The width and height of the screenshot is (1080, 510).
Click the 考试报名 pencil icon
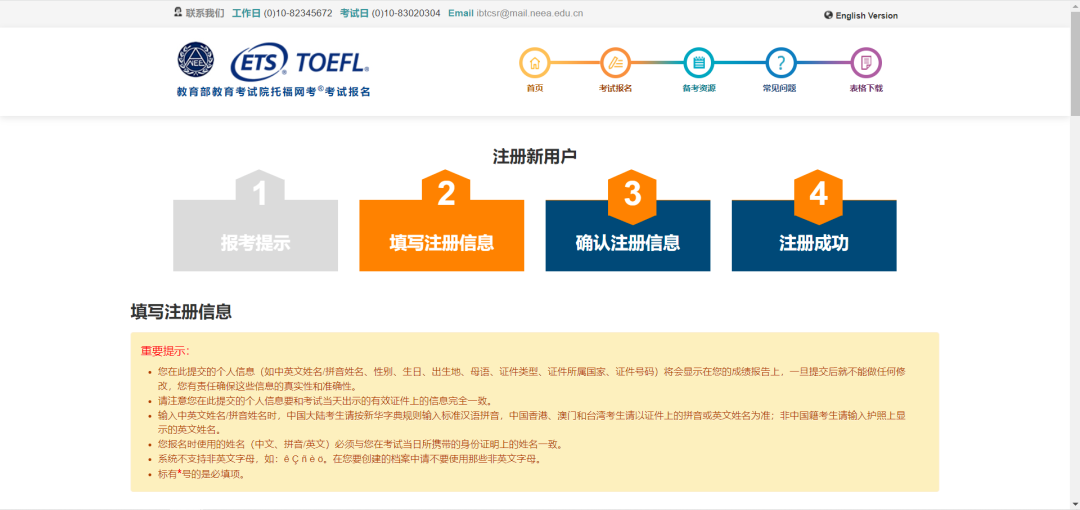[x=616, y=63]
